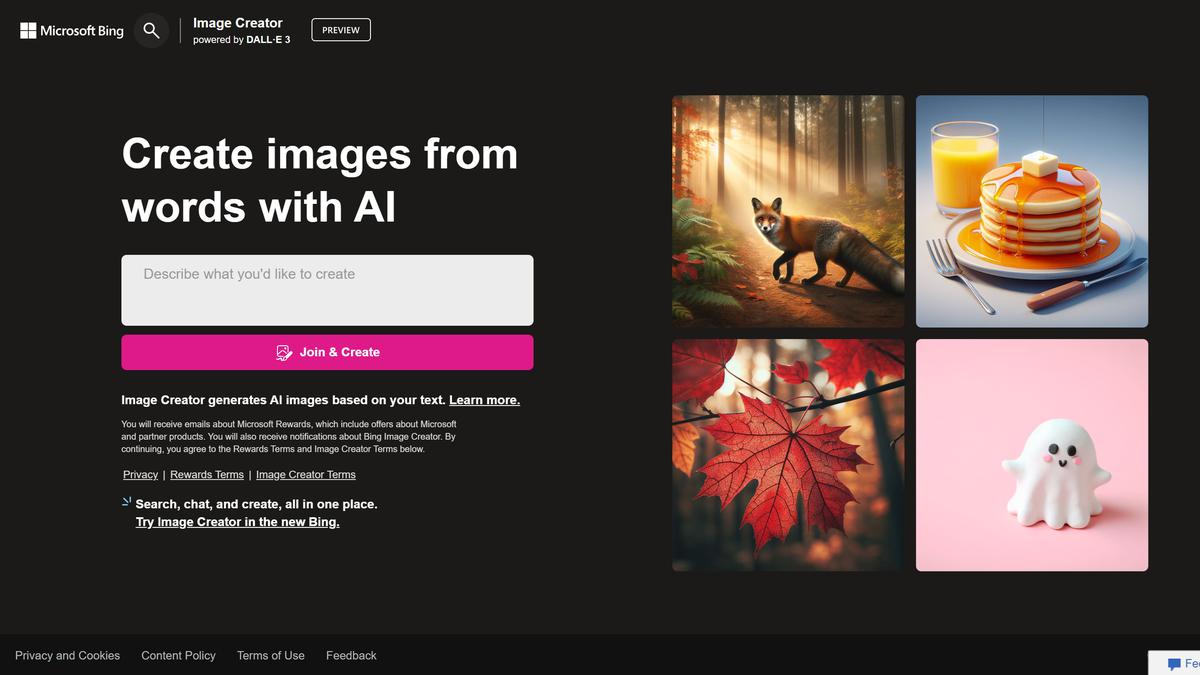
Task: Open the fox in forest sample image
Action: point(788,210)
